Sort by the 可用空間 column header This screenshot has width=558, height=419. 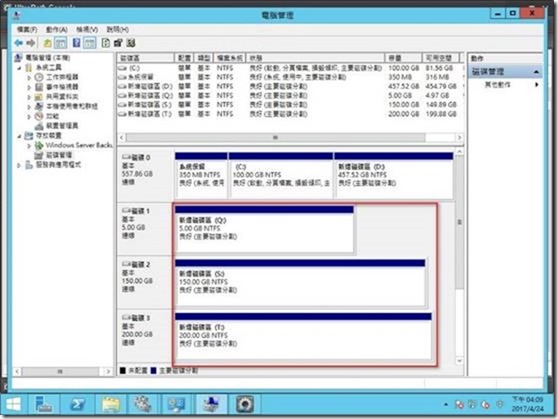[441, 58]
